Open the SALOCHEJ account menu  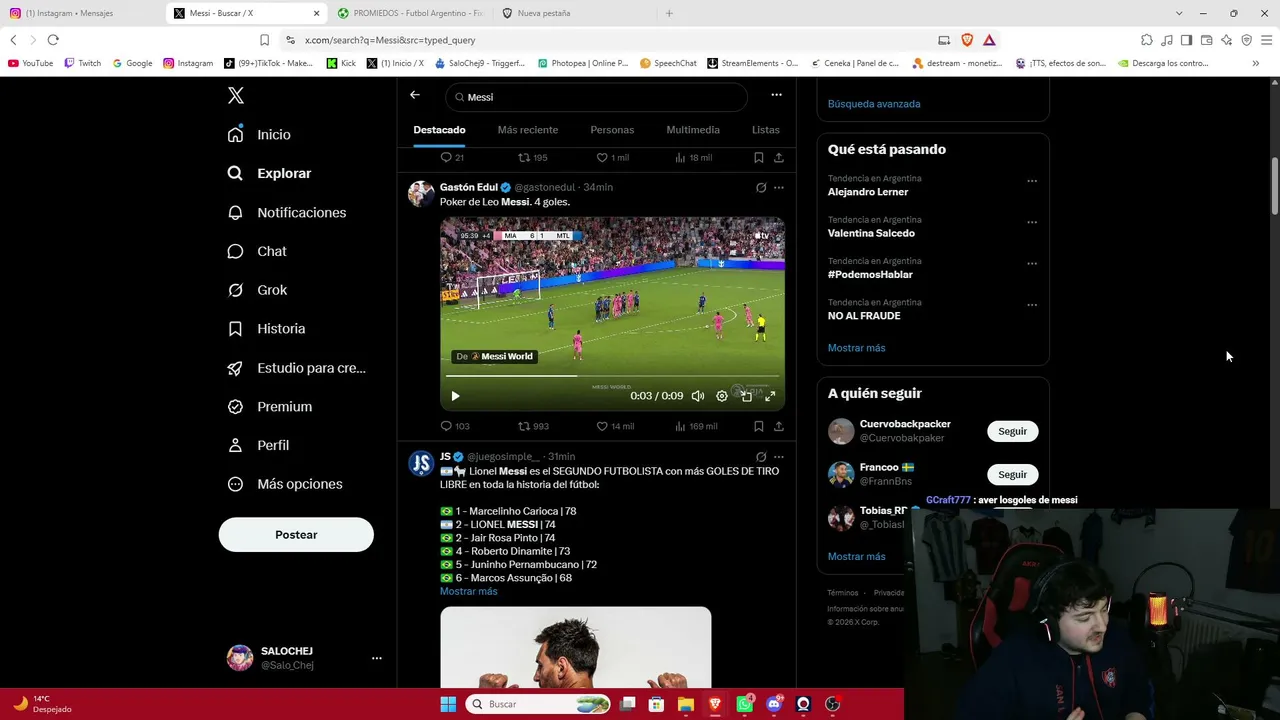(305, 658)
